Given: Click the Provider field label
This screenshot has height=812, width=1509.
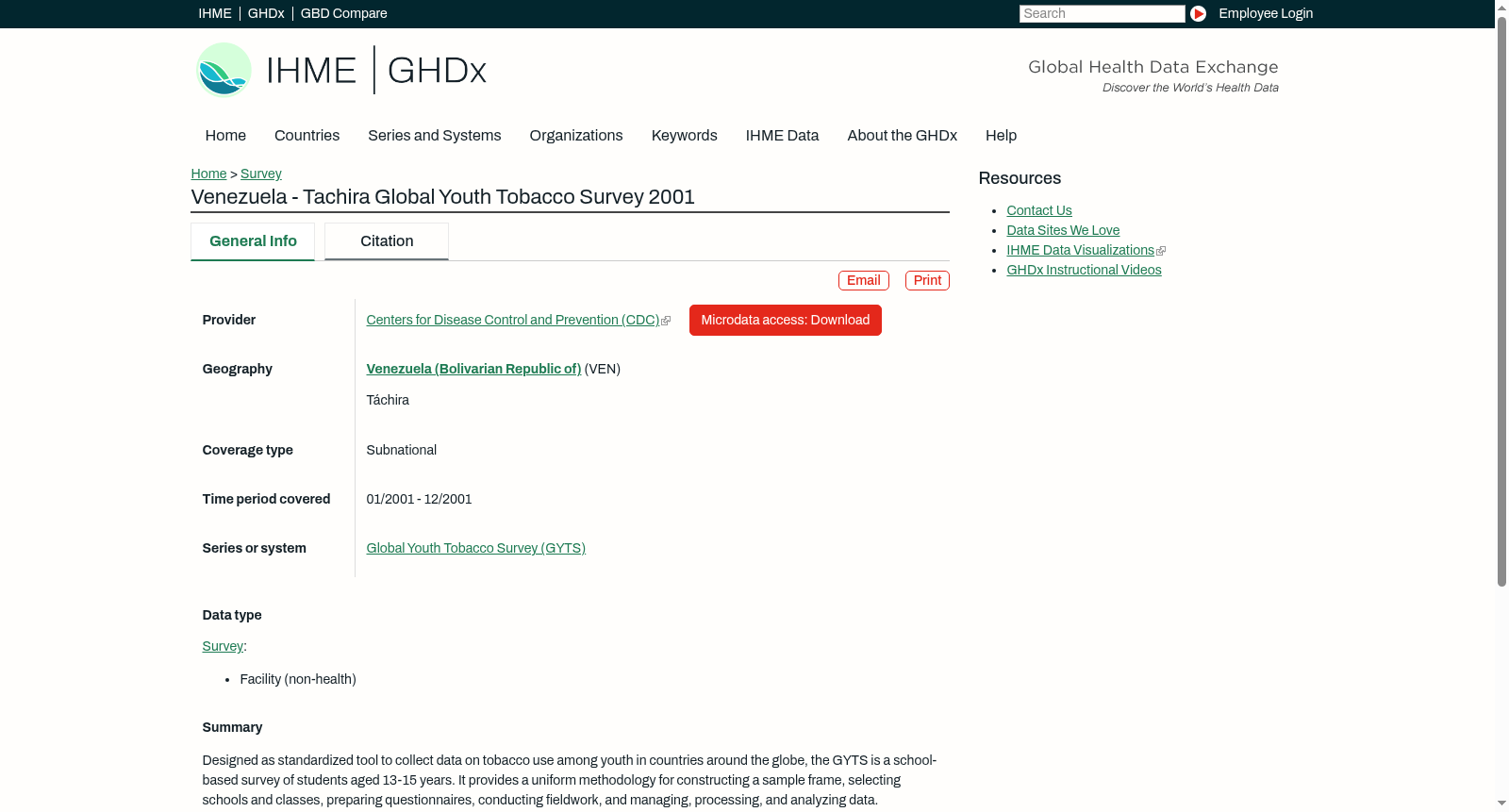Looking at the screenshot, I should tap(229, 321).
